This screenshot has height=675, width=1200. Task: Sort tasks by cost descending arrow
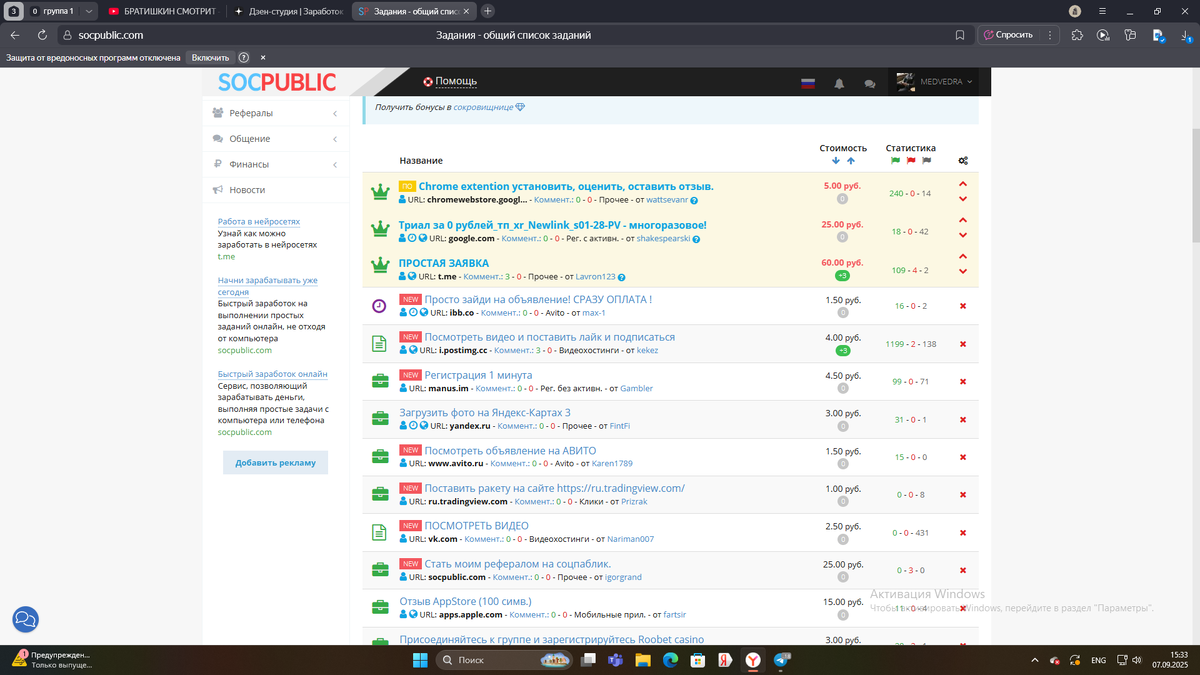[x=836, y=160]
